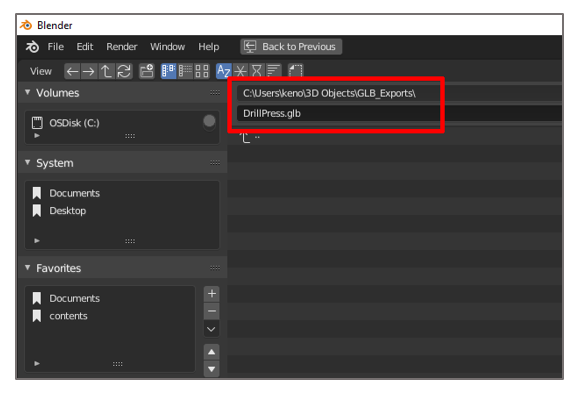
Task: Go back to previous folder arrow
Action: (x=72, y=71)
